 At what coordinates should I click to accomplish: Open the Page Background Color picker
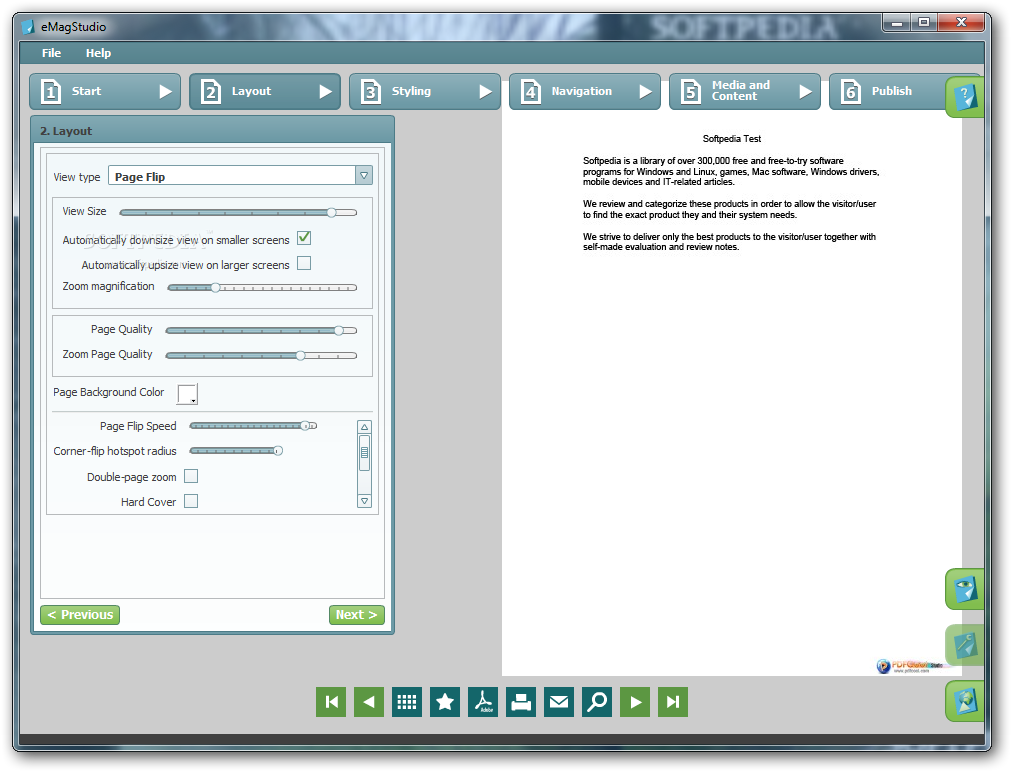187,394
